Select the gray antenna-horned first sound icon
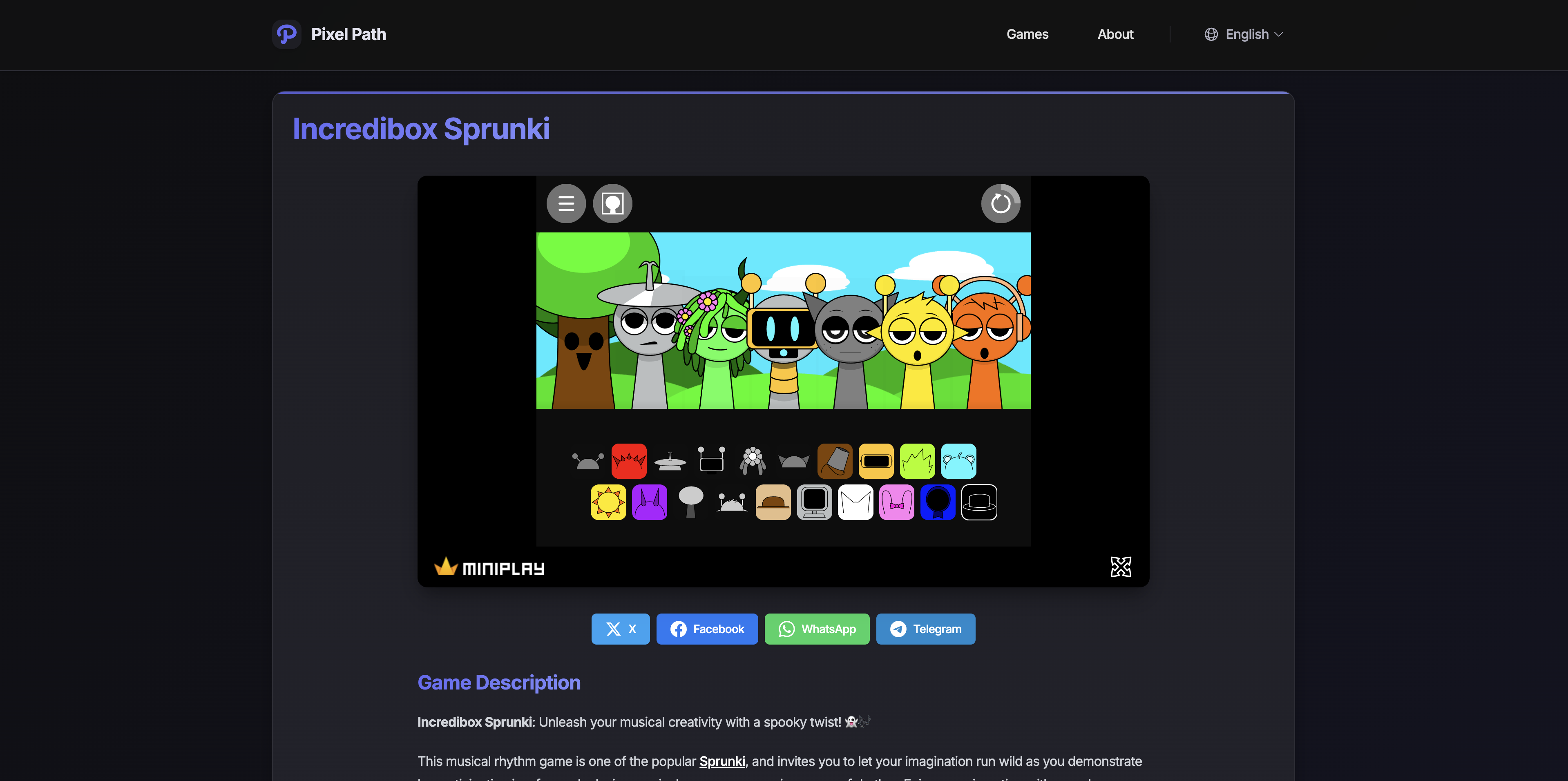Viewport: 1568px width, 781px height. click(x=587, y=461)
